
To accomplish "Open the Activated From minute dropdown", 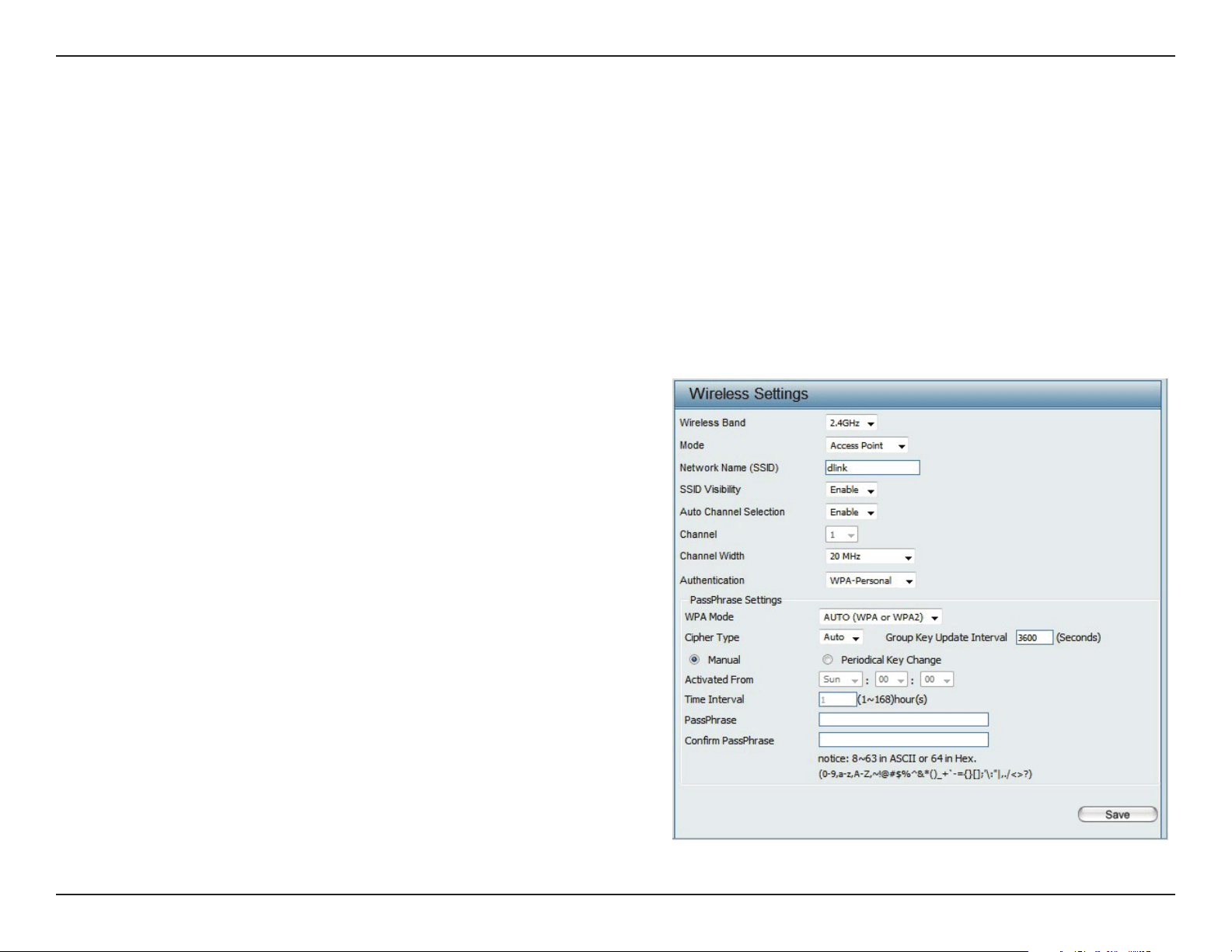I will [x=937, y=679].
